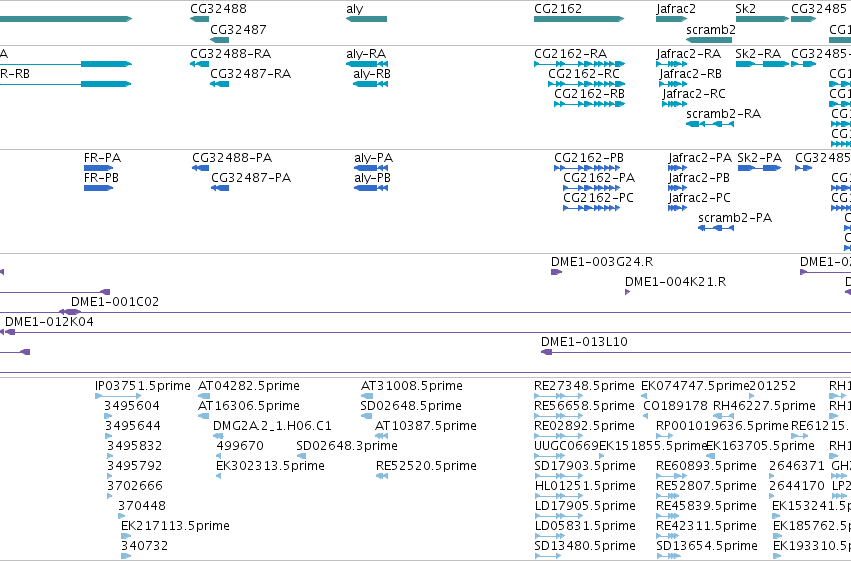This screenshot has width=851, height=561.
Task: Open EST EK302313.5prime
Action: tap(270, 466)
